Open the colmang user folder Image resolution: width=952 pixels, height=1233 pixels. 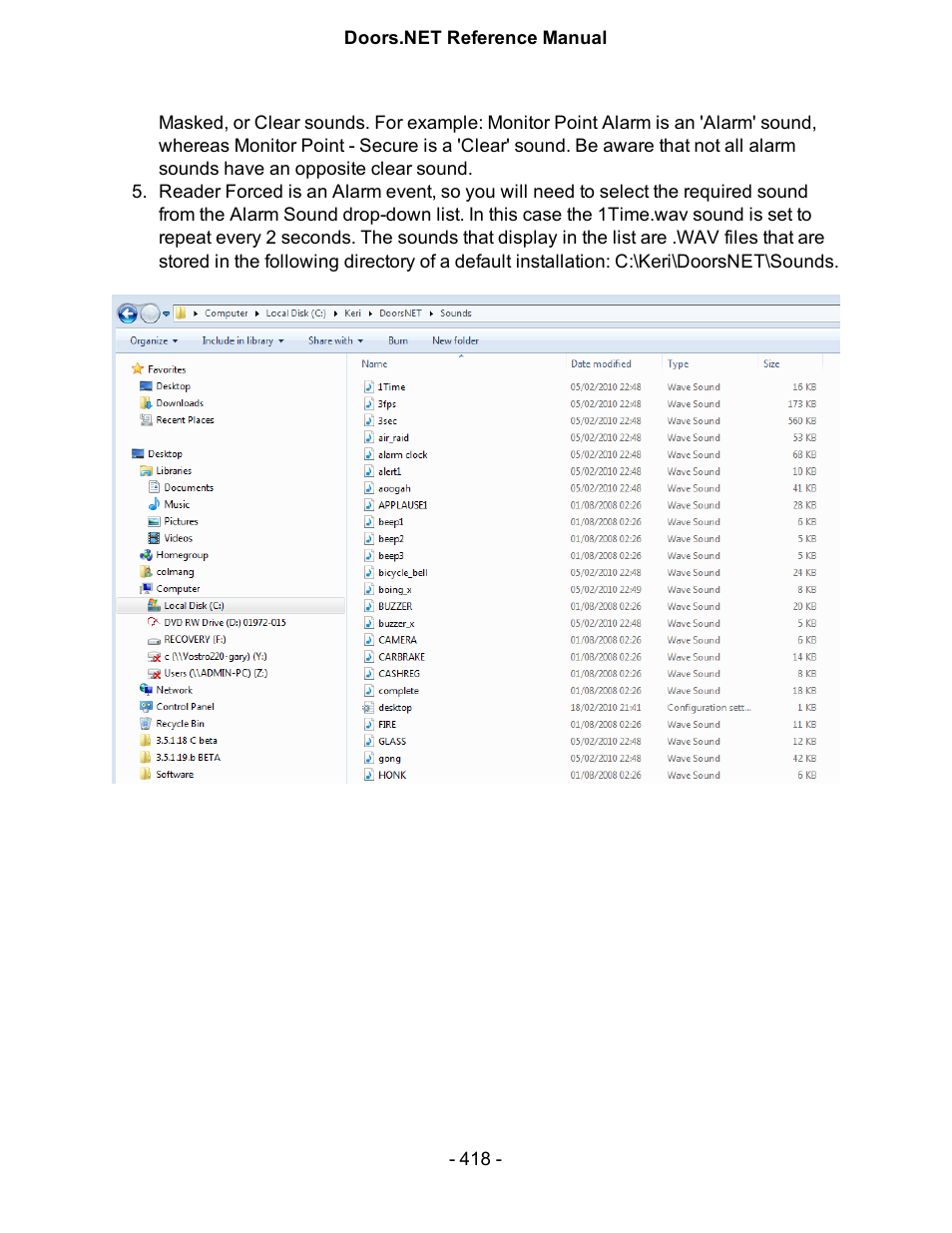(x=175, y=572)
